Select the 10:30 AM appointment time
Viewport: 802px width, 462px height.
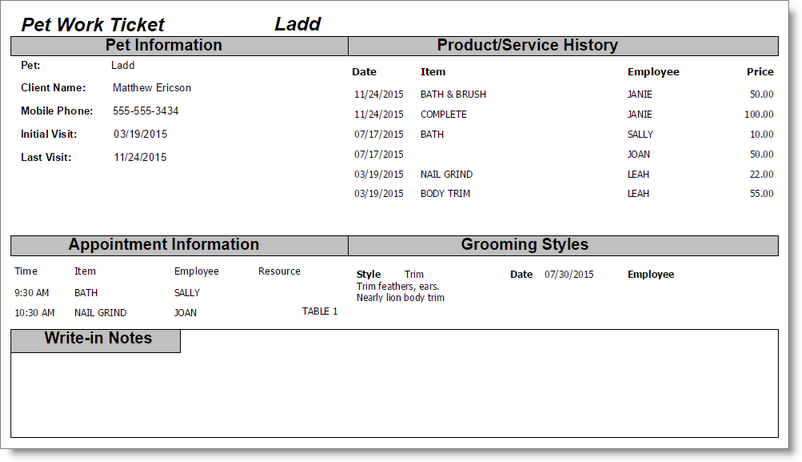(33, 313)
